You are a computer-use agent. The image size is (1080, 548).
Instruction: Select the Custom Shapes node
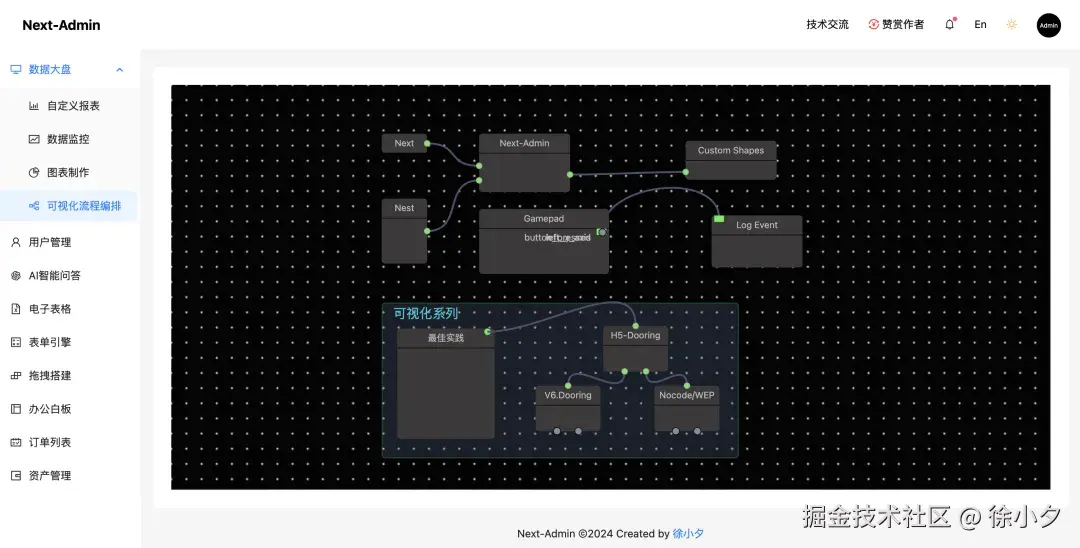[x=731, y=160]
